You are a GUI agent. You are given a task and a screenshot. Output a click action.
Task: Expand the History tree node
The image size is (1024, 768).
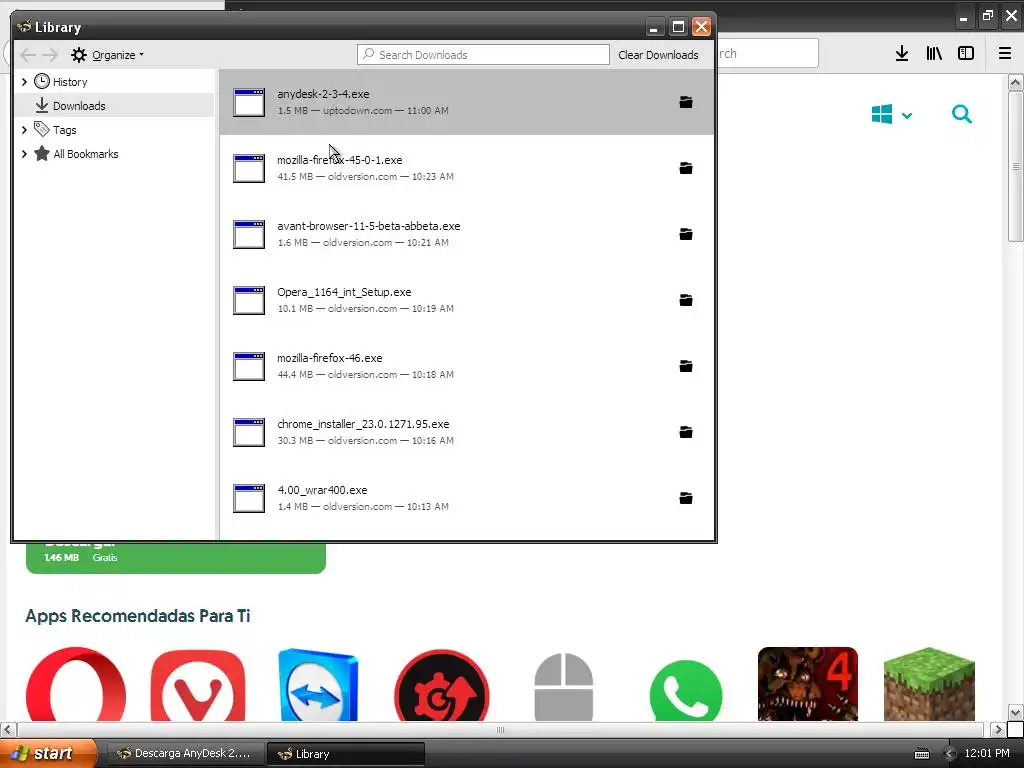[24, 82]
